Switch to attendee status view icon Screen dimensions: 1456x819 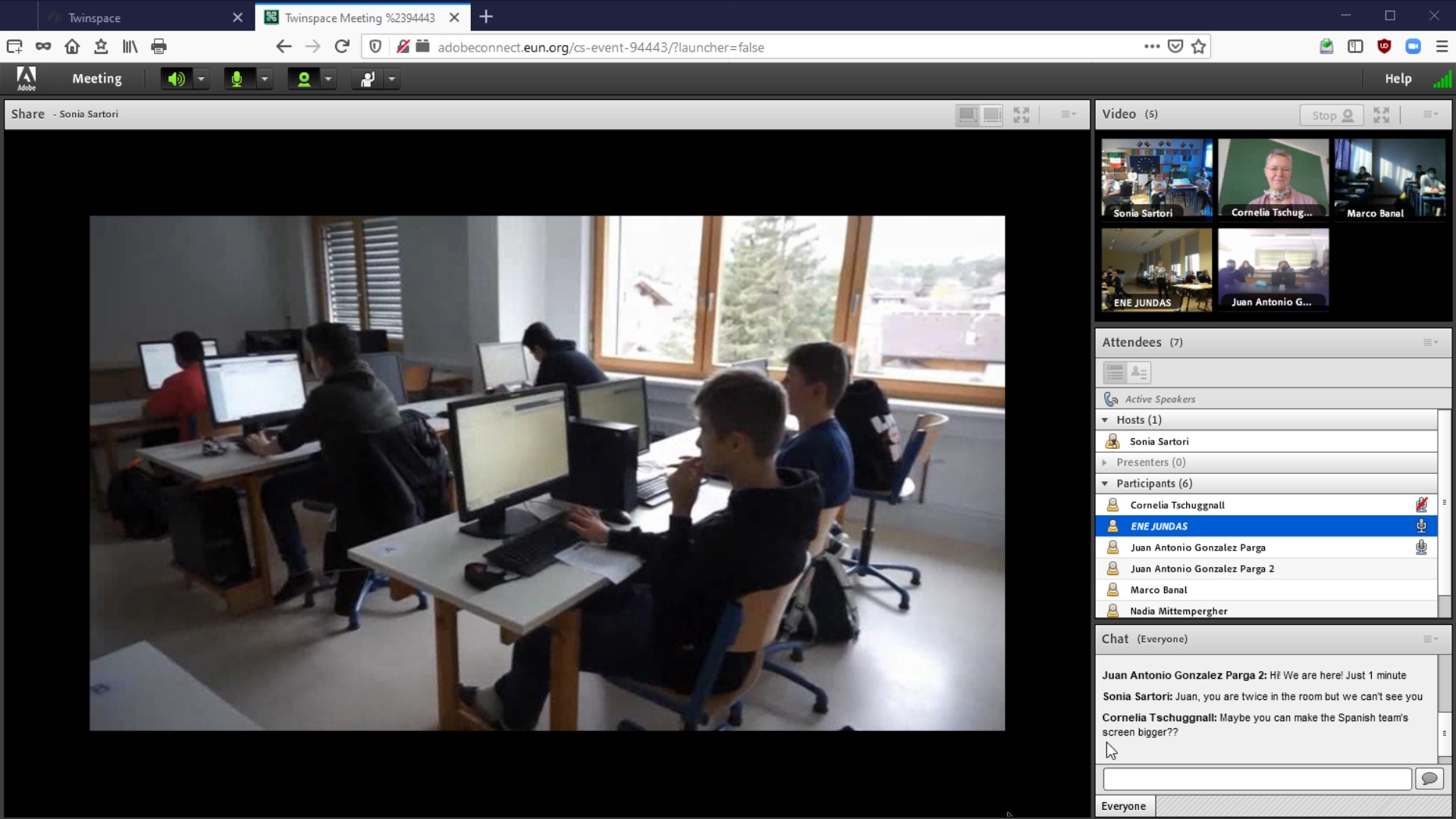point(1139,372)
